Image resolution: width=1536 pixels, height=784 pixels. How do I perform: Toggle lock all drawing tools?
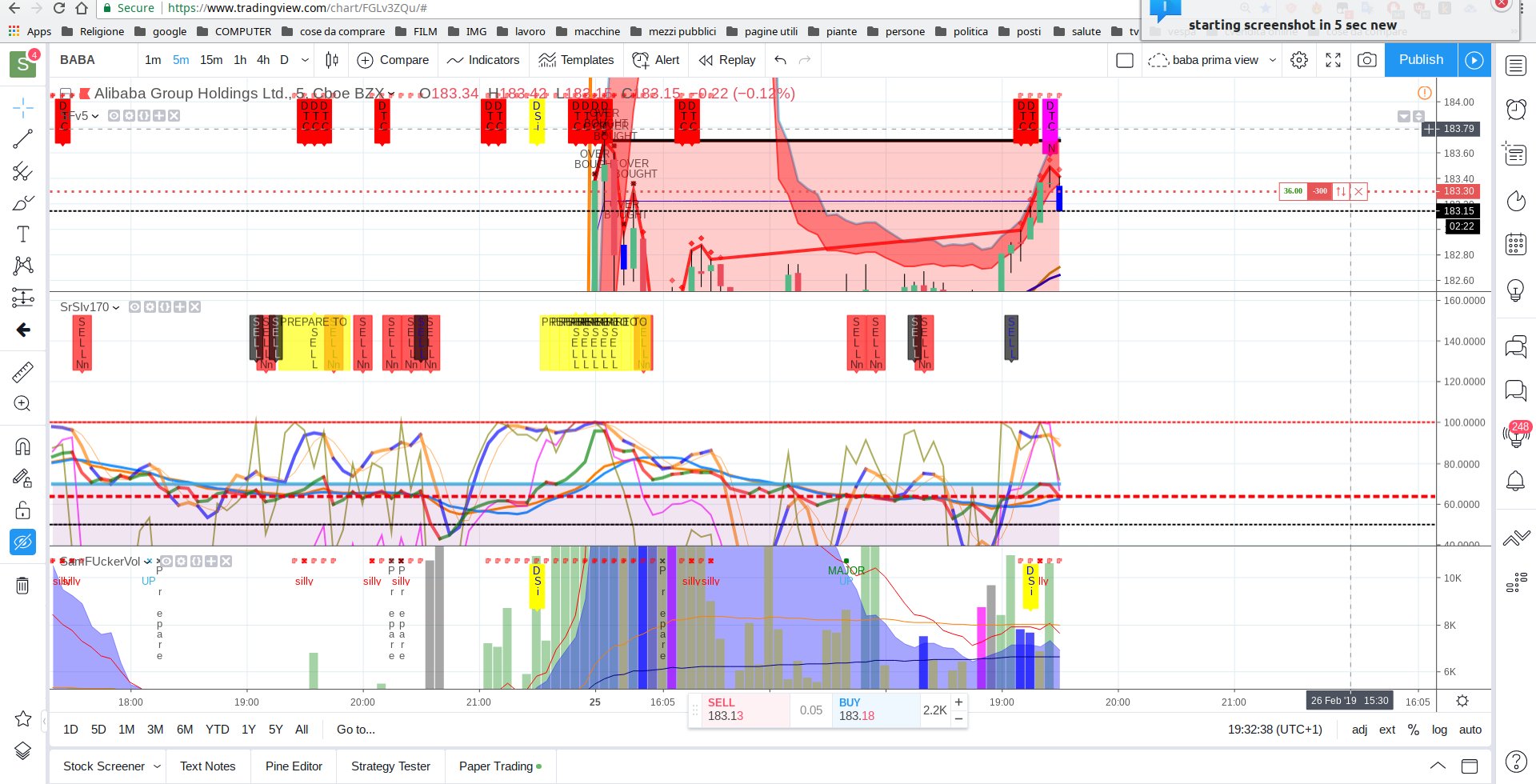coord(23,510)
